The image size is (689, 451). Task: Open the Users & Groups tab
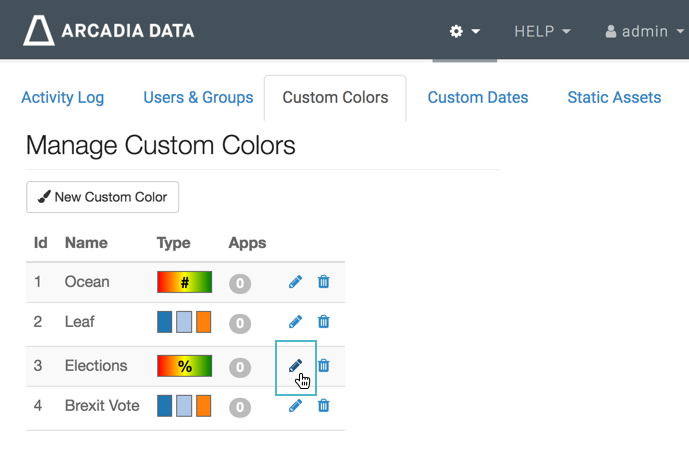(x=198, y=98)
